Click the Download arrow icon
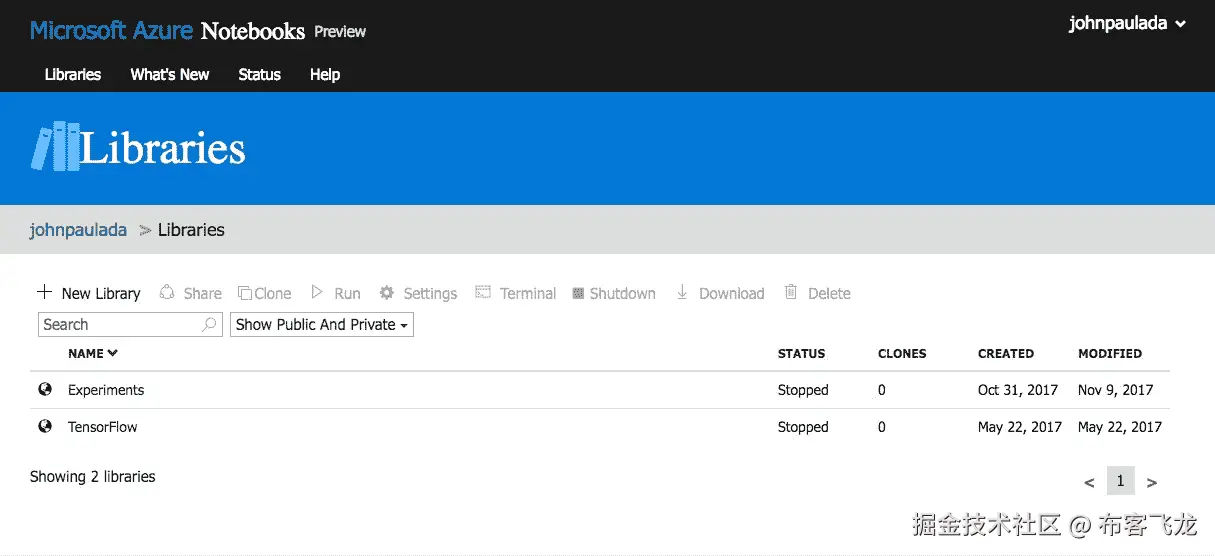This screenshot has width=1215, height=556. click(x=682, y=292)
